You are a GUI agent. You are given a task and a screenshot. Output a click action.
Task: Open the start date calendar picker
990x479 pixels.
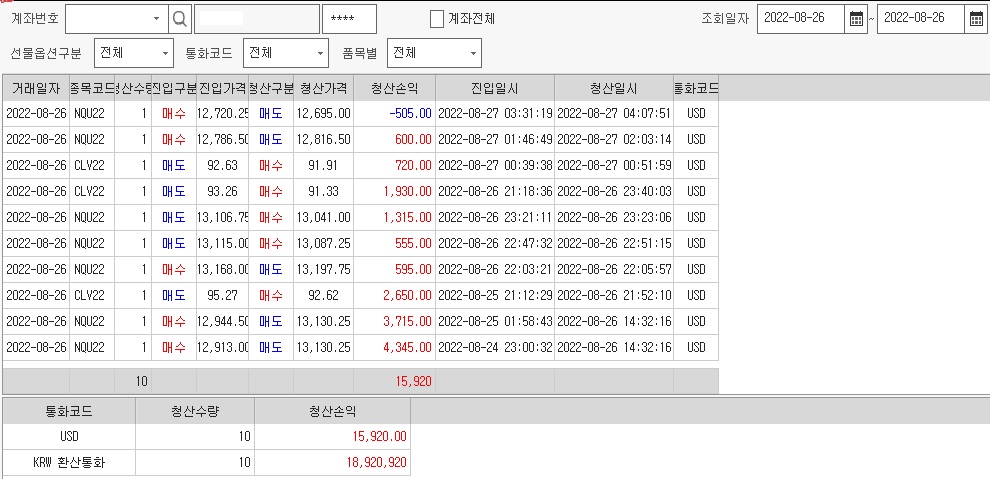coord(856,19)
